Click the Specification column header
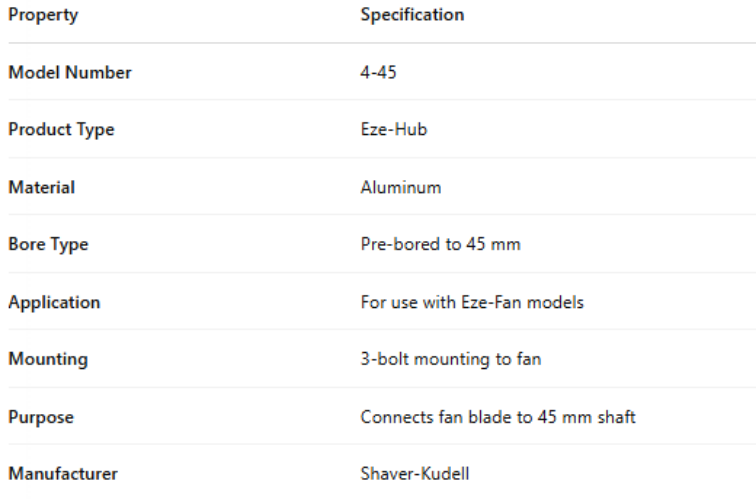The height and width of the screenshot is (500, 756). click(412, 15)
